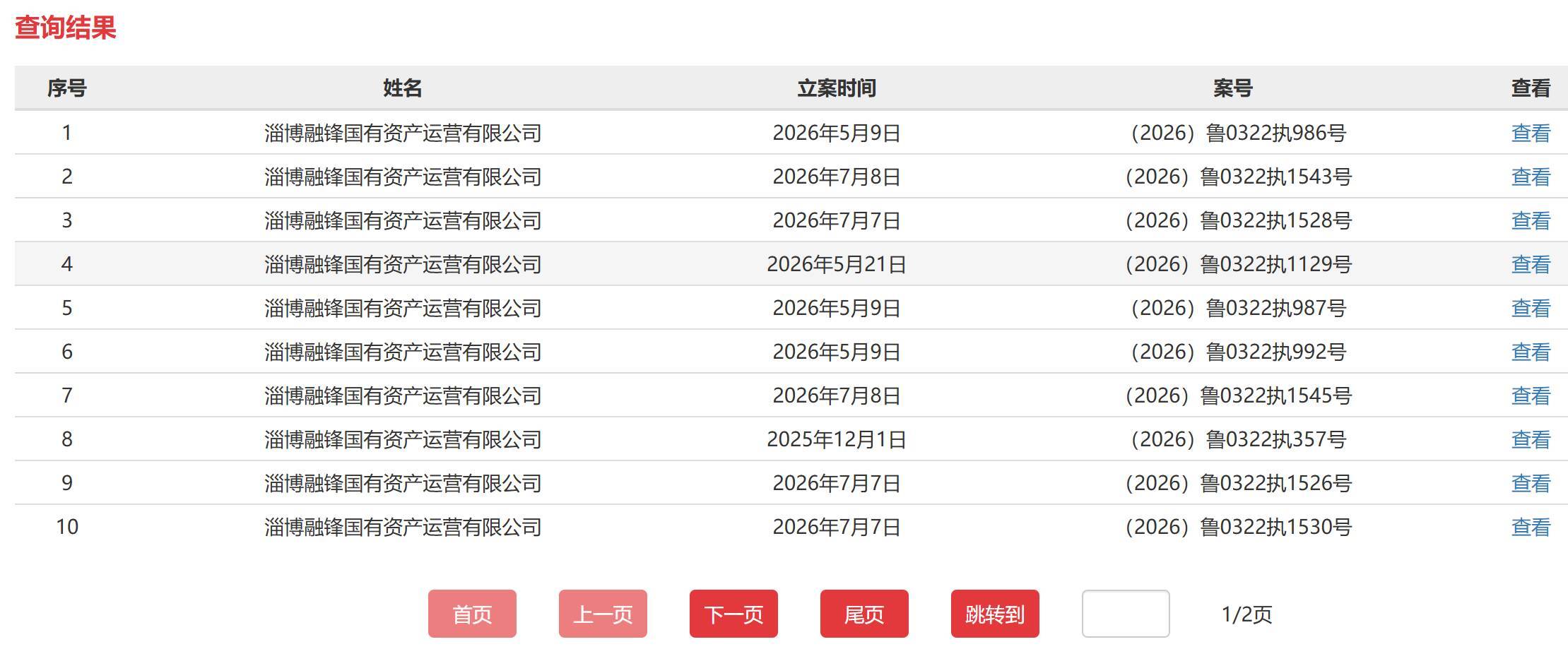The height and width of the screenshot is (649, 1568).
Task: Click date 2026年7月7日 in row 9
Action: [837, 483]
